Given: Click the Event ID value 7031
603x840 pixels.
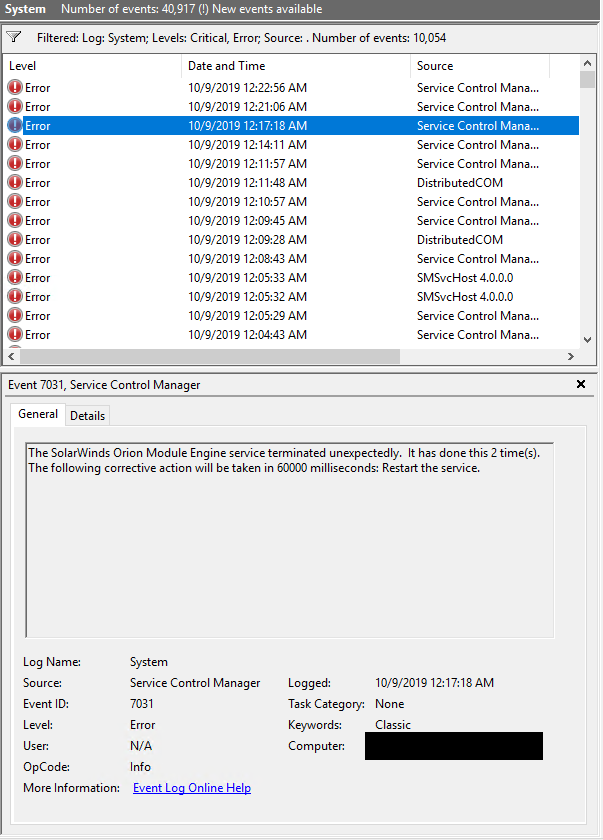Looking at the screenshot, I should (x=141, y=703).
